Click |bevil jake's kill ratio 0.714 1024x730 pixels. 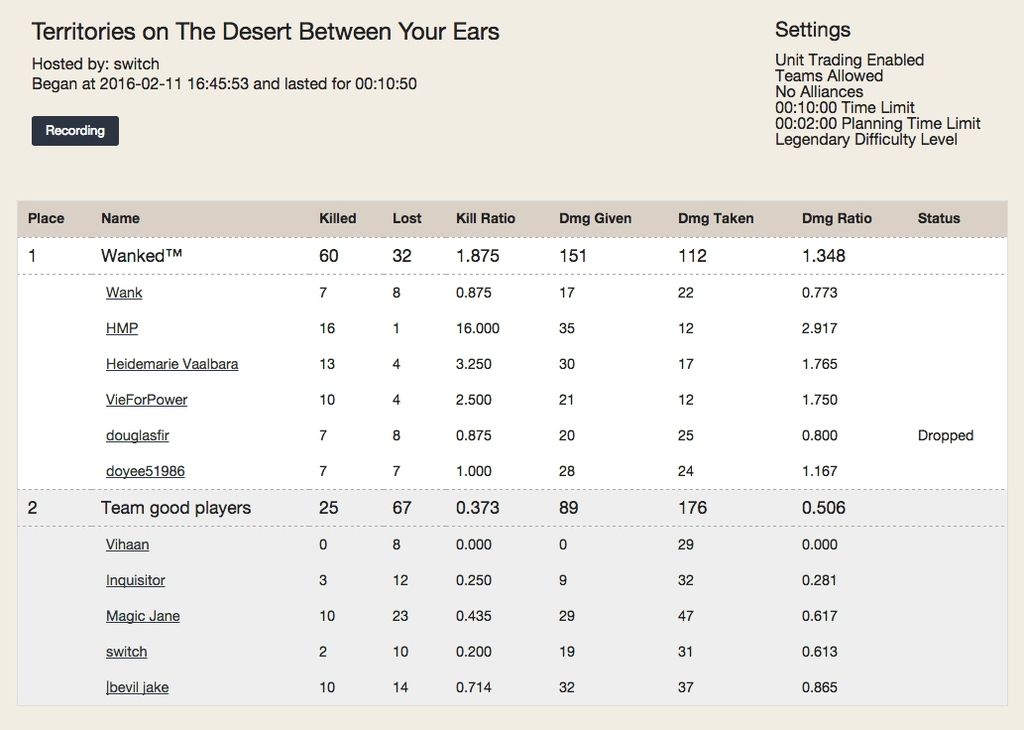(x=473, y=688)
